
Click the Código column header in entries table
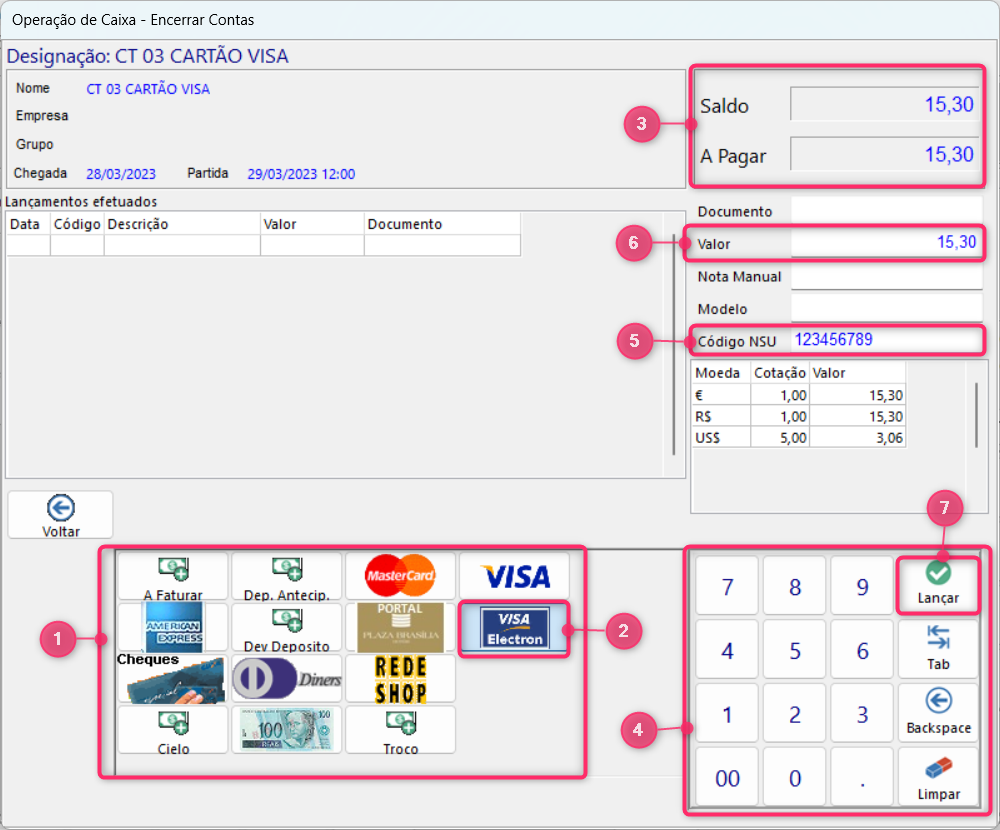pyautogui.click(x=77, y=224)
